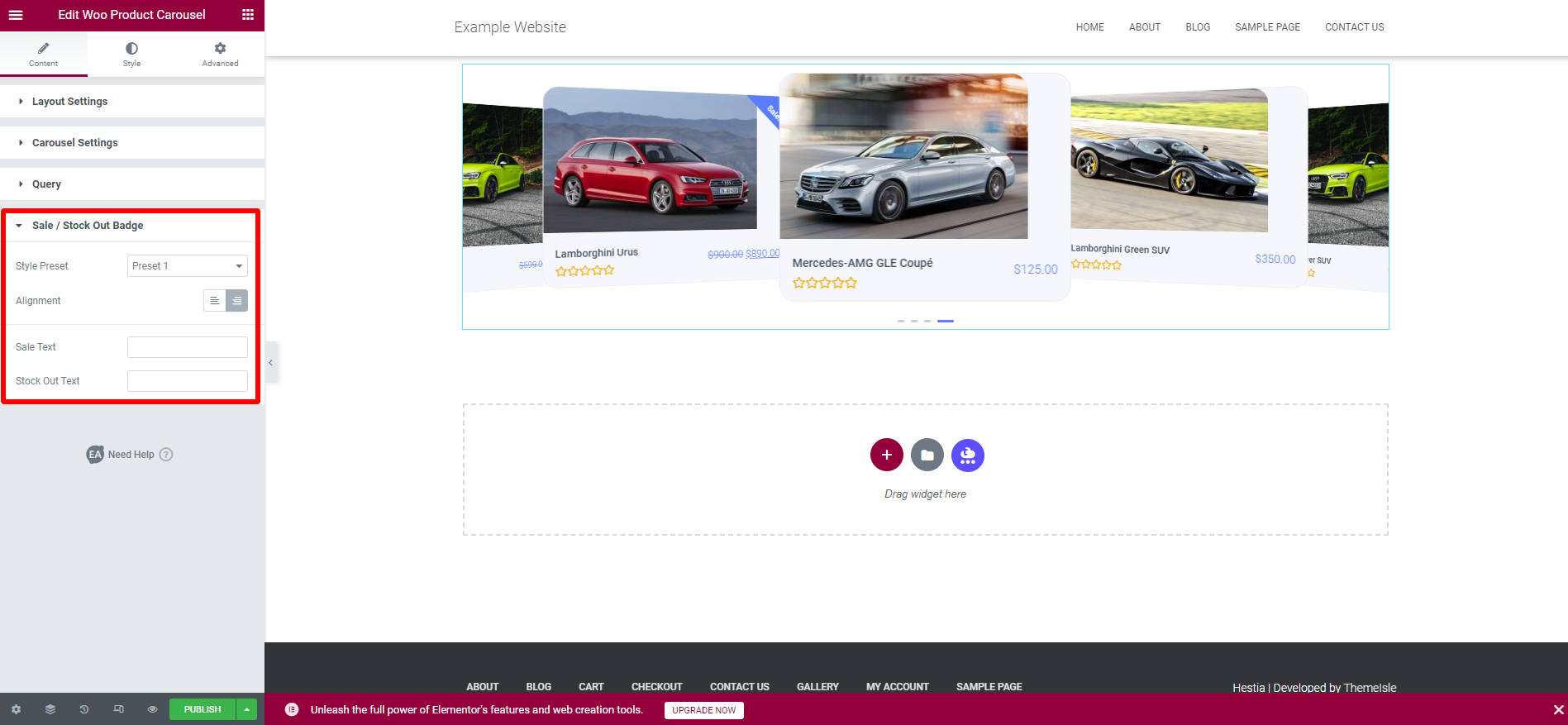Select the second carousel pagination dot
The width and height of the screenshot is (1568, 725).
(914, 321)
